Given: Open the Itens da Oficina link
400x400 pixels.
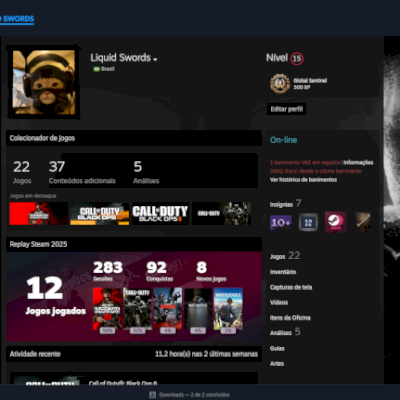Looking at the screenshot, I should click(x=290, y=318).
